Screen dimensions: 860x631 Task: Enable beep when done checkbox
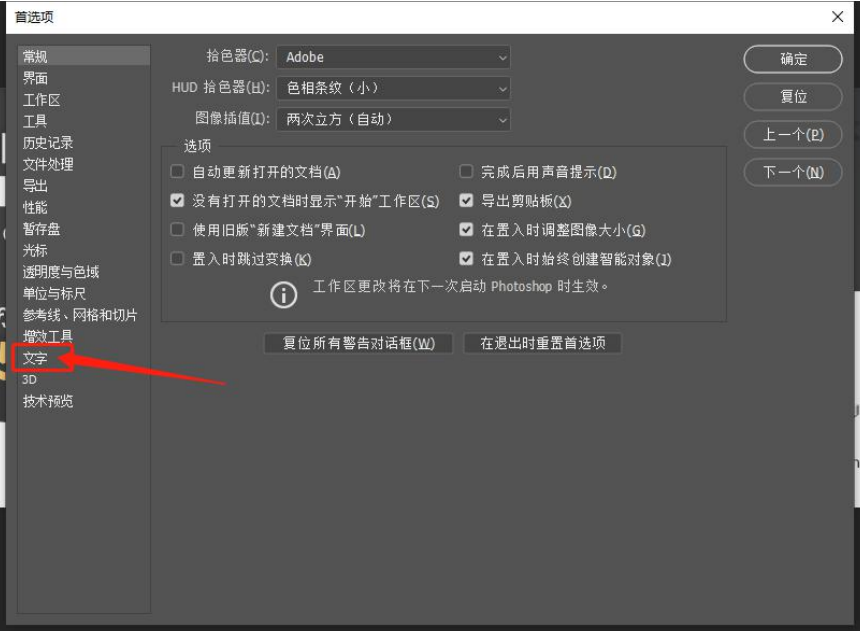(465, 171)
